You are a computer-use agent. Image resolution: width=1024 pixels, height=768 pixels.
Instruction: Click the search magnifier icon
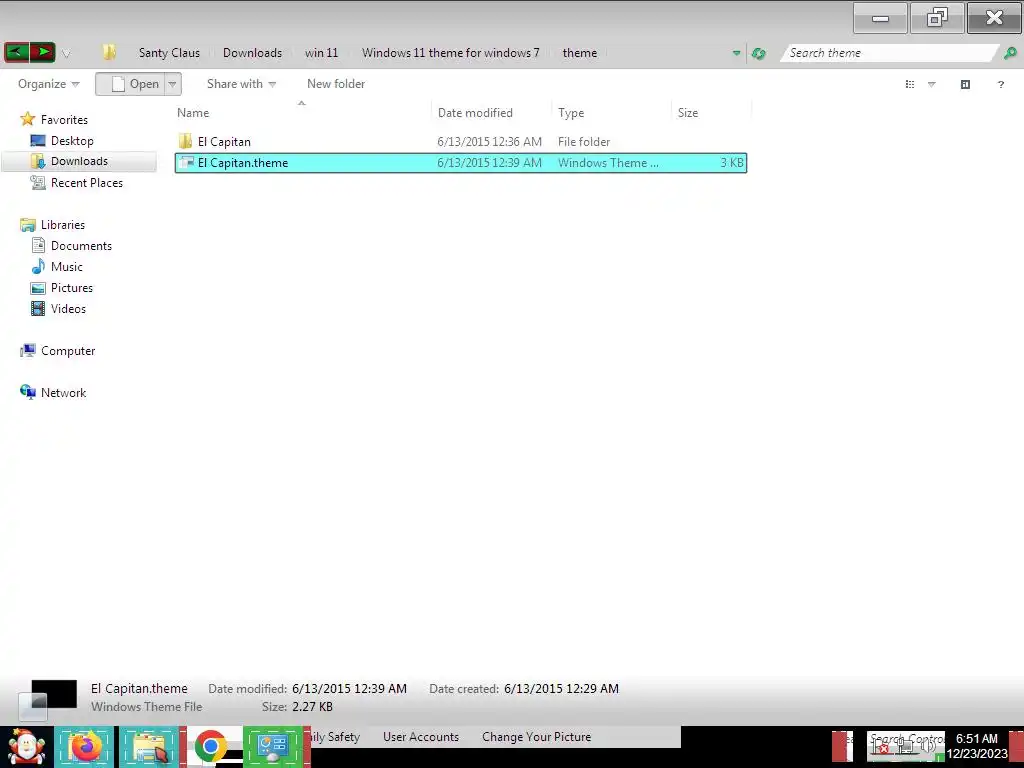pyautogui.click(x=1010, y=53)
